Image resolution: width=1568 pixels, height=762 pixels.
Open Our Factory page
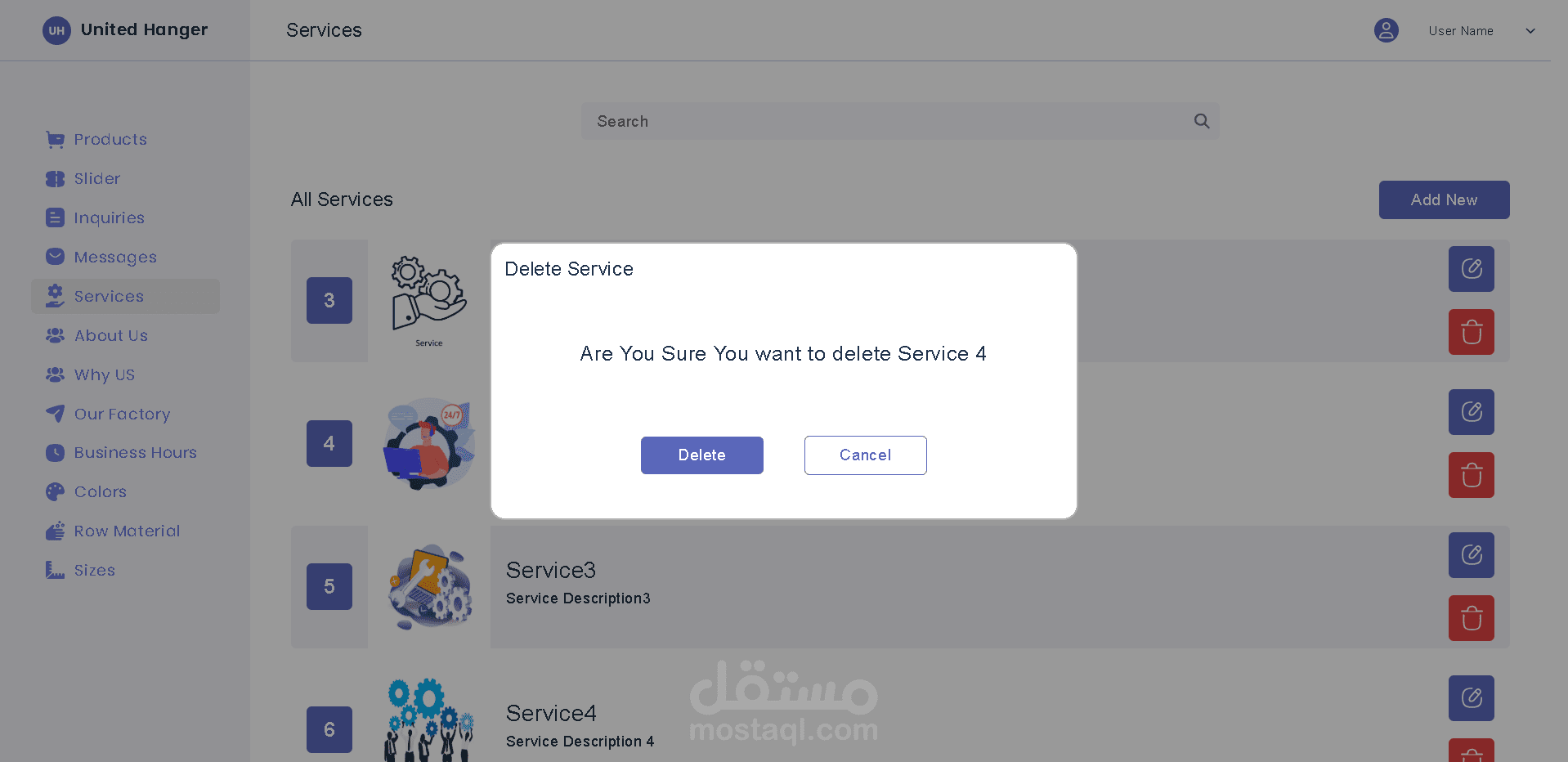tap(122, 415)
